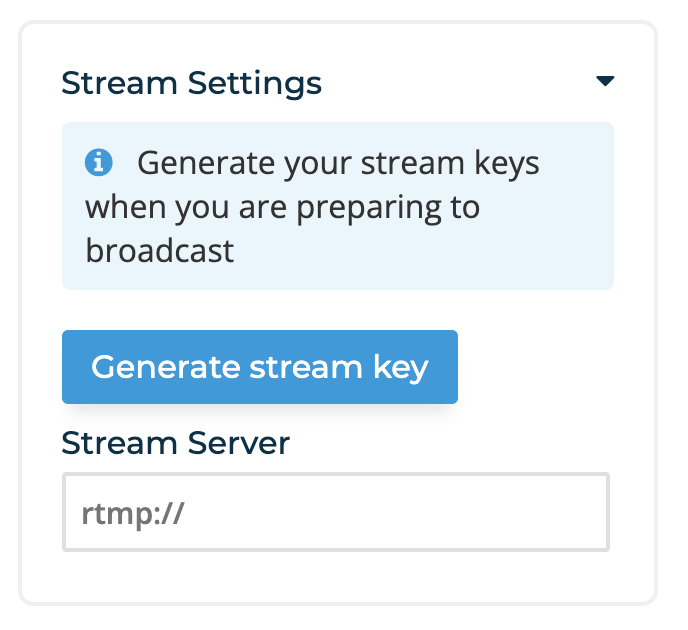Click the light blue info alert box
Image resolution: width=688 pixels, height=630 pixels.
[x=338, y=206]
